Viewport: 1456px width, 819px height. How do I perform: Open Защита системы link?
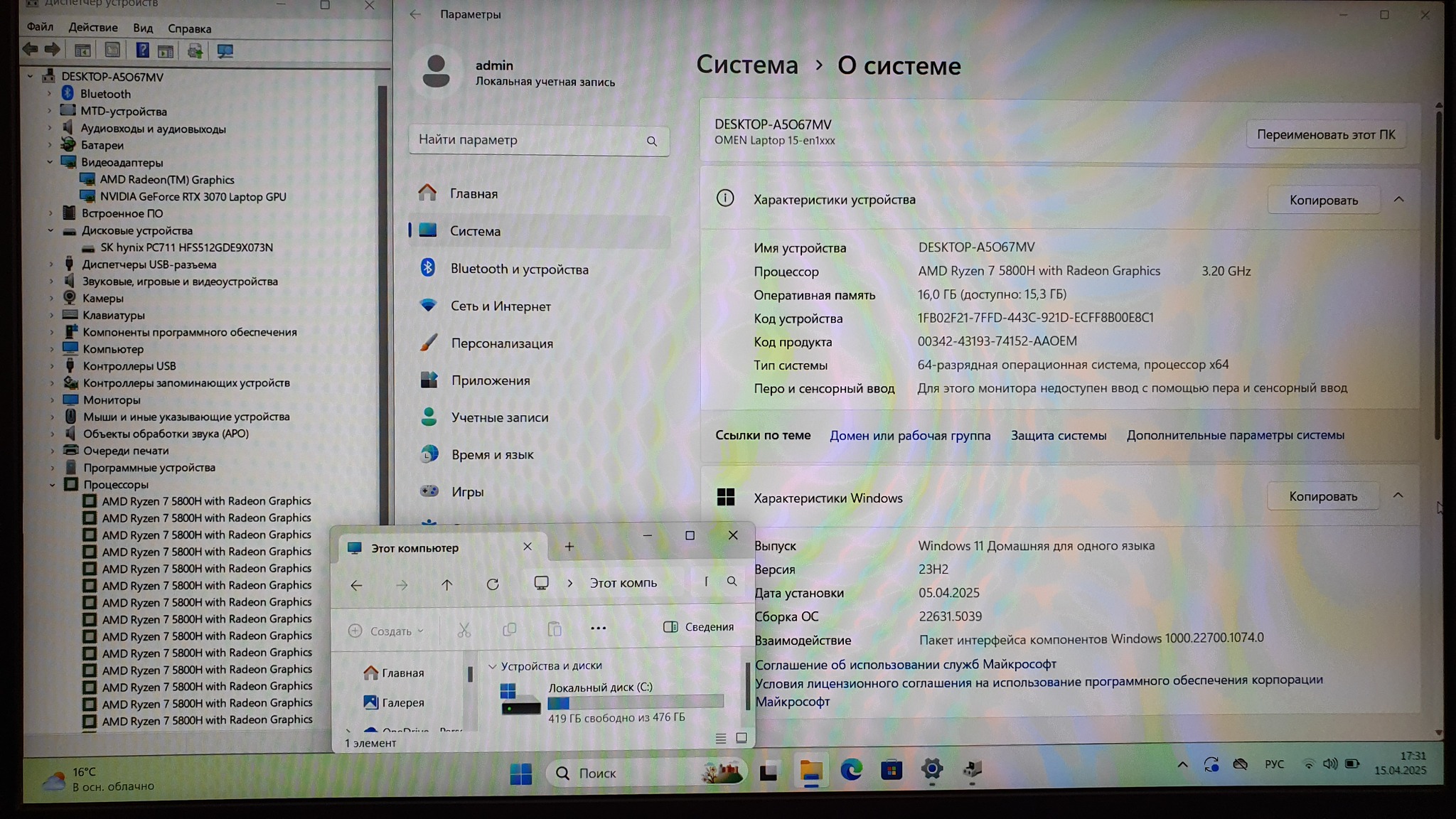[1058, 435]
